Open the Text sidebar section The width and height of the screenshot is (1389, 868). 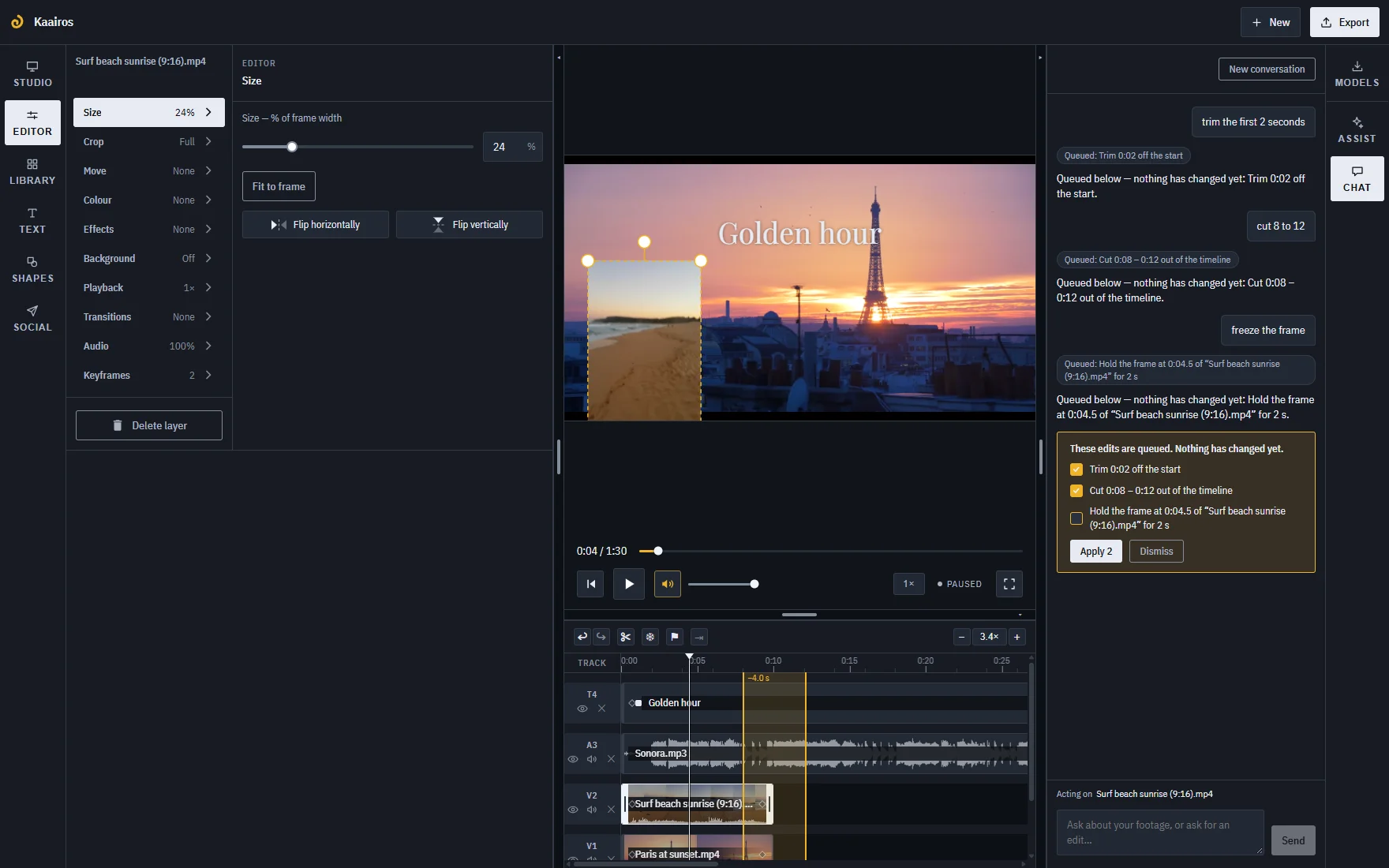[32, 221]
